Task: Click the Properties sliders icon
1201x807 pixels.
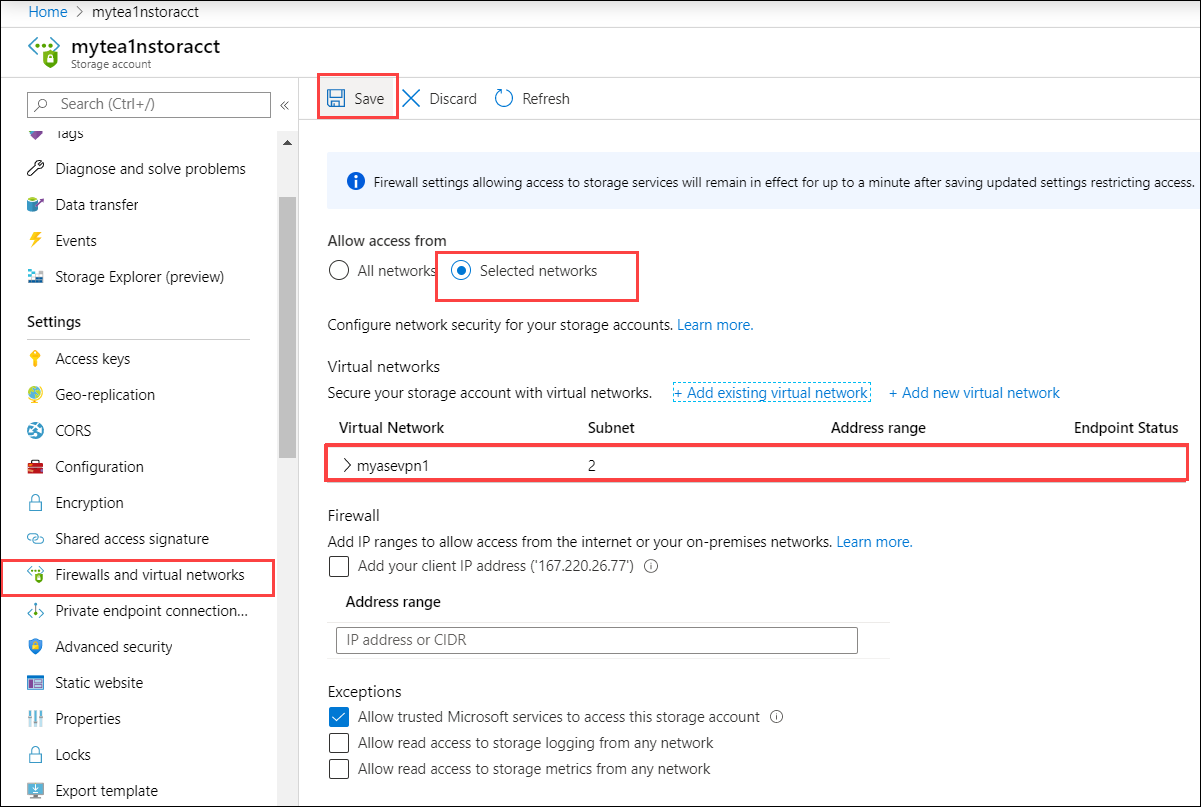Action: click(x=36, y=719)
